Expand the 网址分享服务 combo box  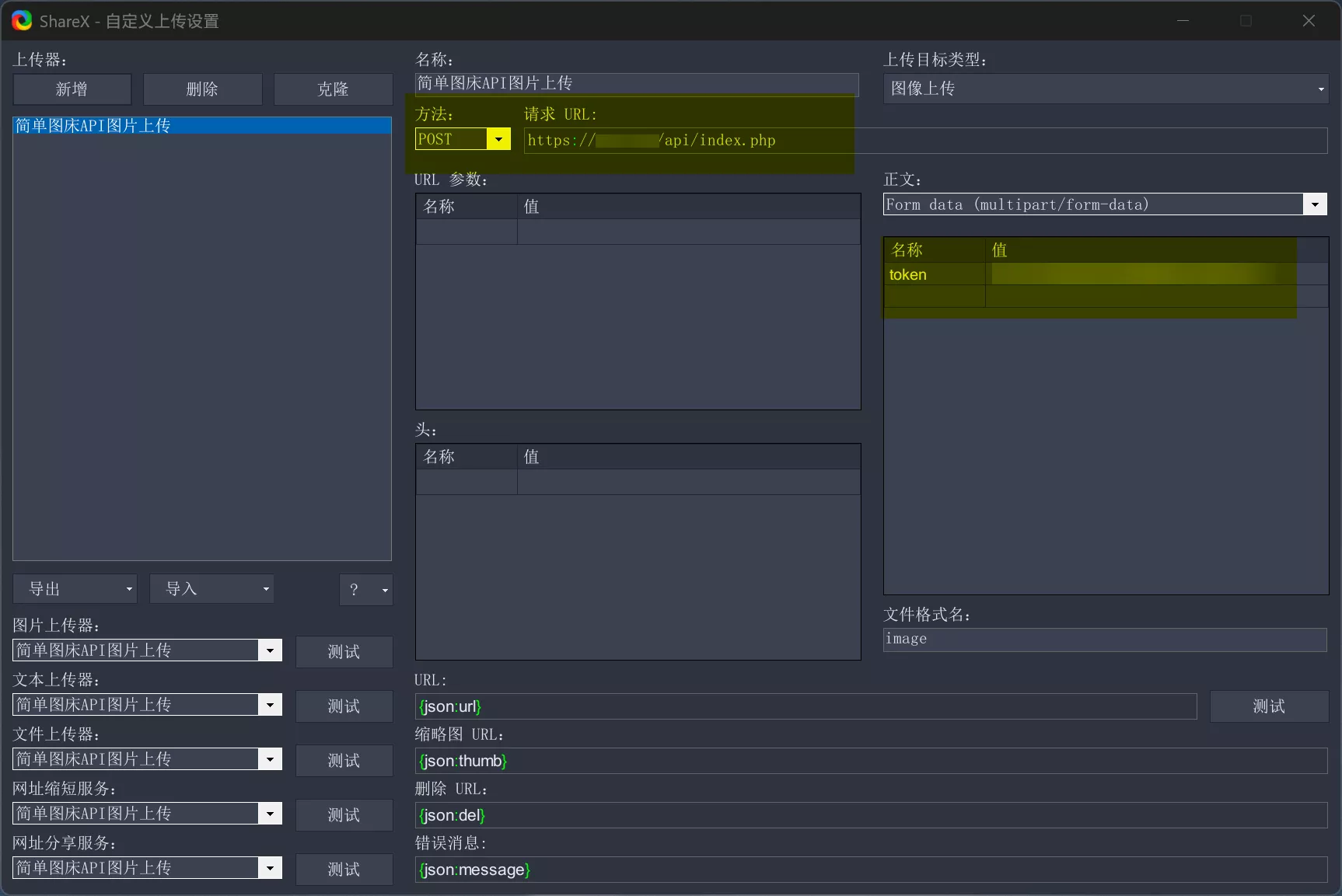(270, 868)
